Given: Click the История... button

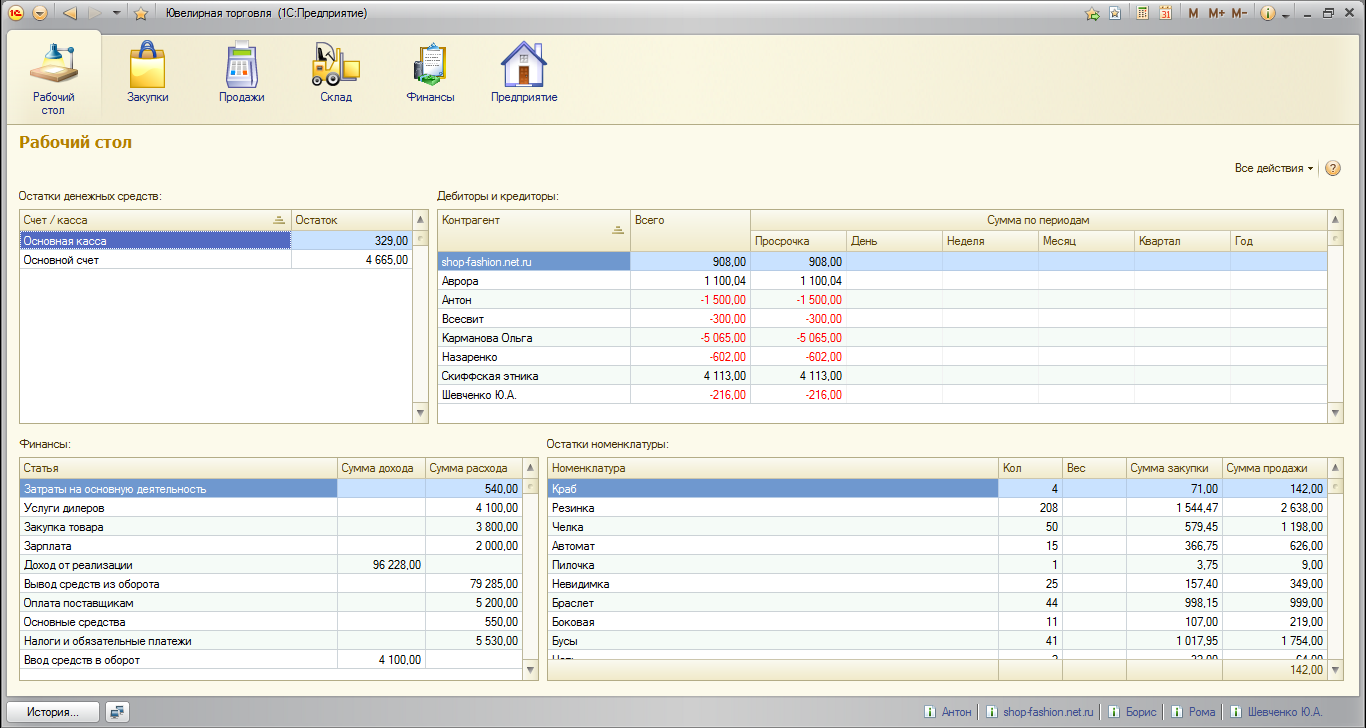Looking at the screenshot, I should click(x=54, y=712).
